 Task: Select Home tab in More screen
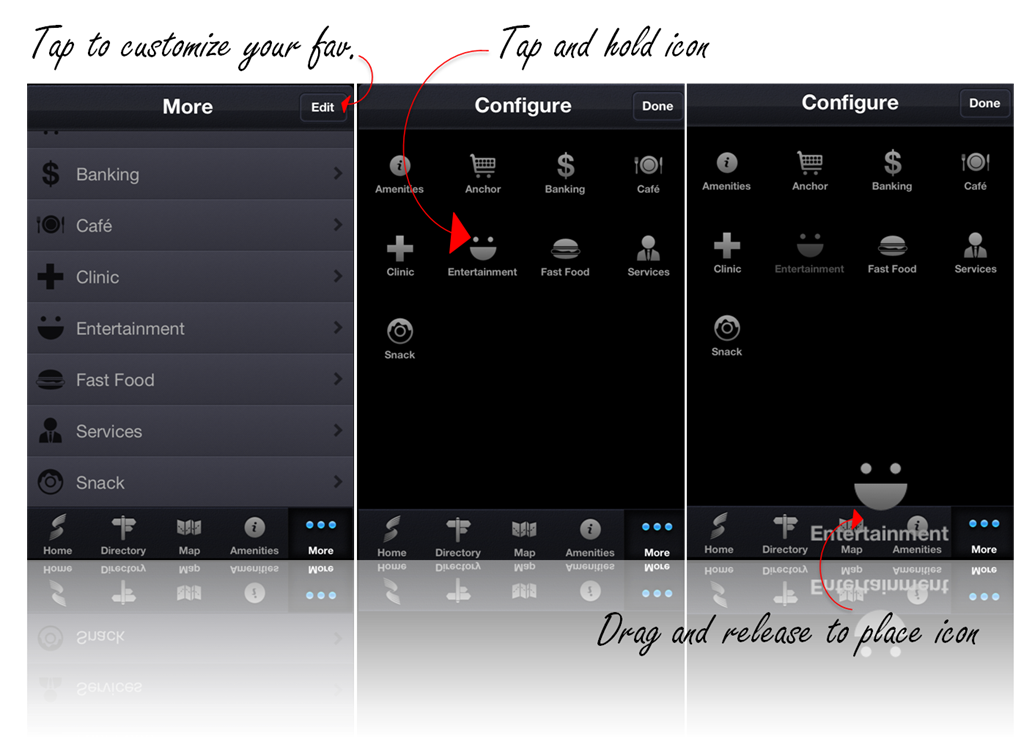pos(57,535)
